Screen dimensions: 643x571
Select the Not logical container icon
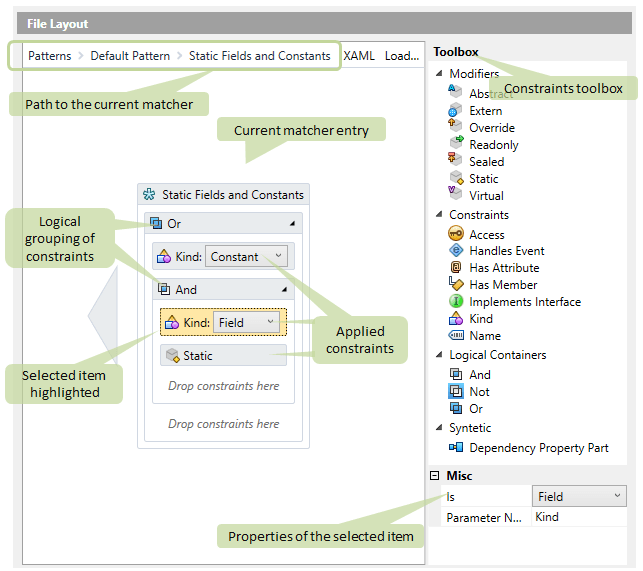(x=455, y=392)
